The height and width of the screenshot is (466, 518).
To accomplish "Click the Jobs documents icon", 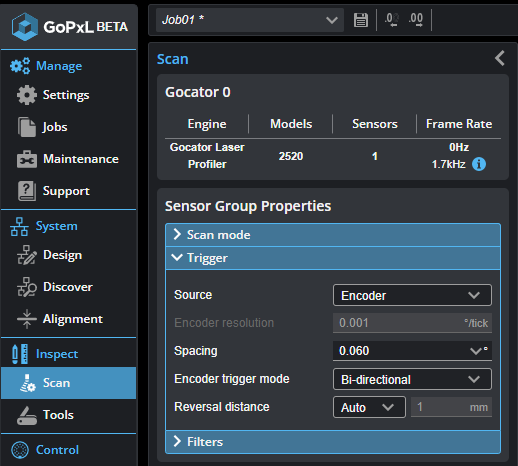I will click(27, 127).
